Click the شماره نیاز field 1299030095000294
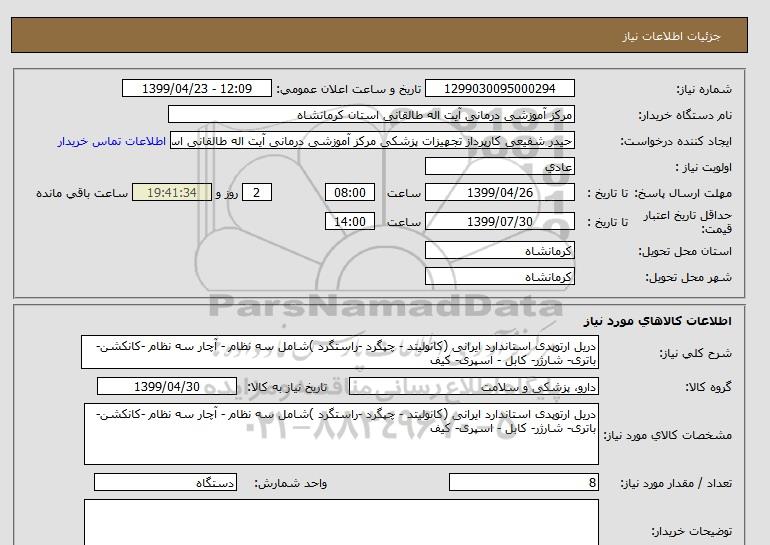Image resolution: width=770 pixels, height=545 pixels. coord(499,88)
